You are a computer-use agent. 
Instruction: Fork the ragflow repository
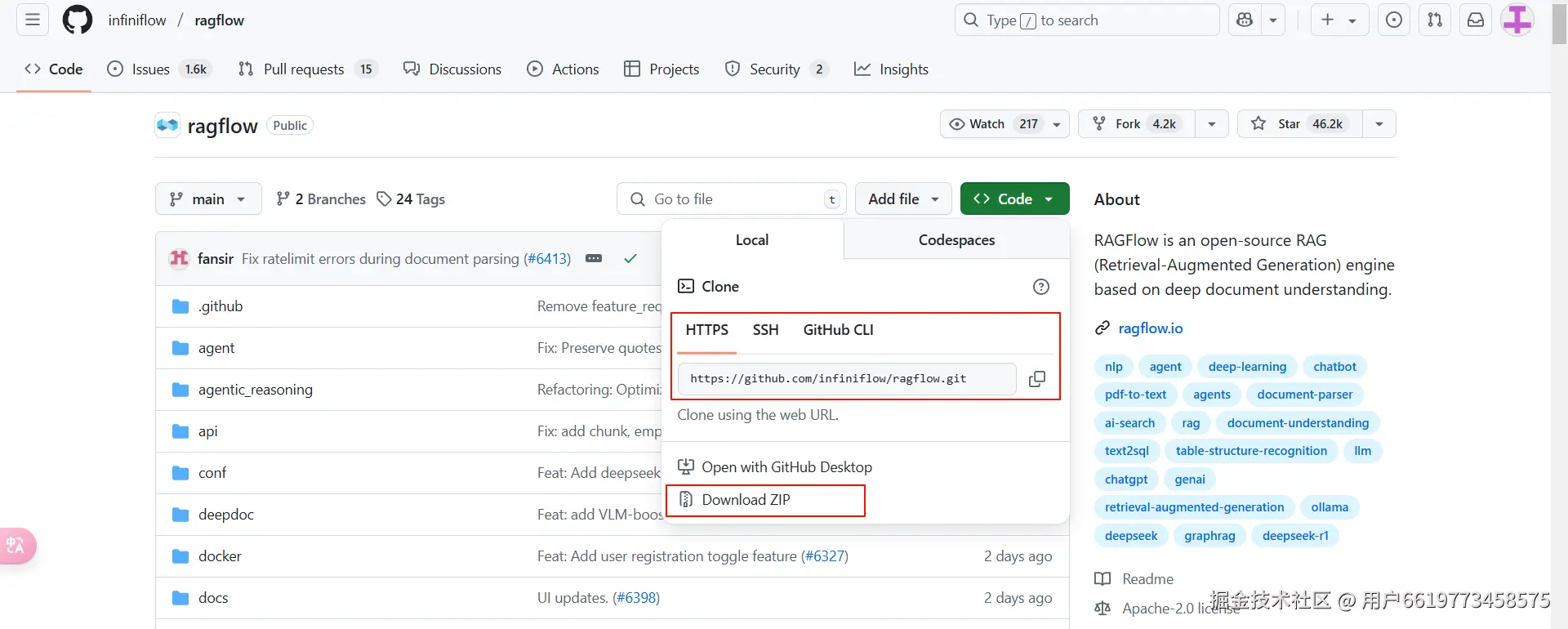[1136, 124]
